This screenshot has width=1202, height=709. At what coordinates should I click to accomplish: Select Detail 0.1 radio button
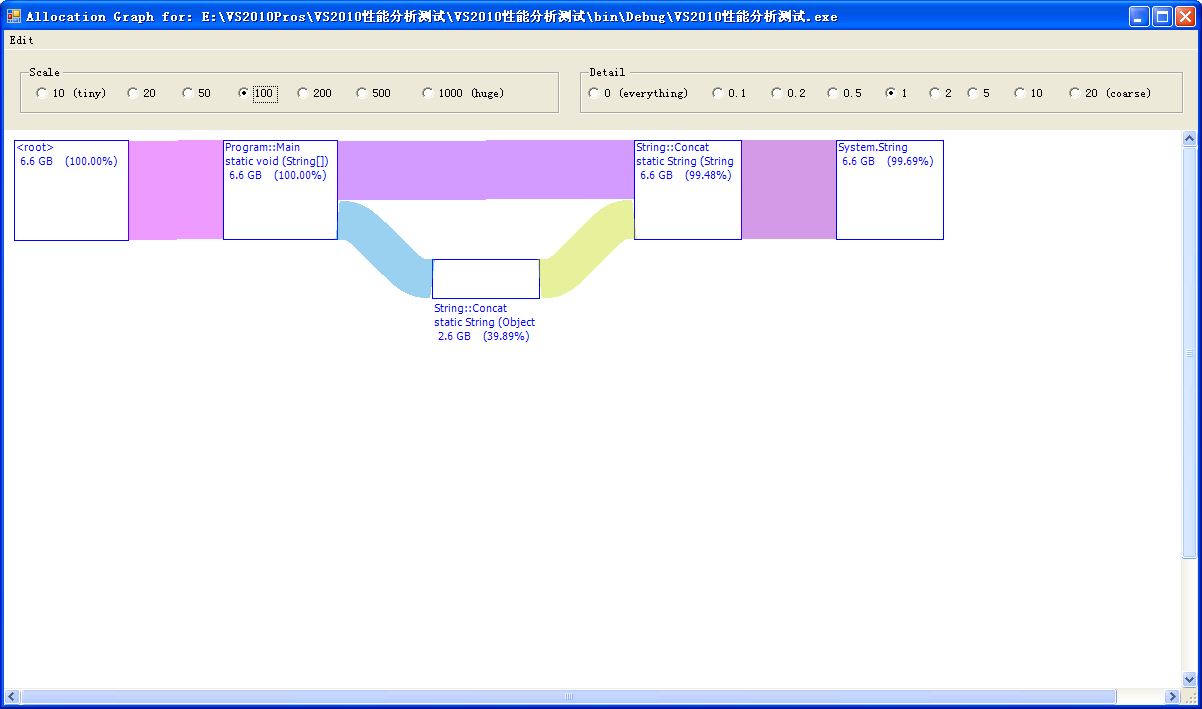[x=729, y=93]
